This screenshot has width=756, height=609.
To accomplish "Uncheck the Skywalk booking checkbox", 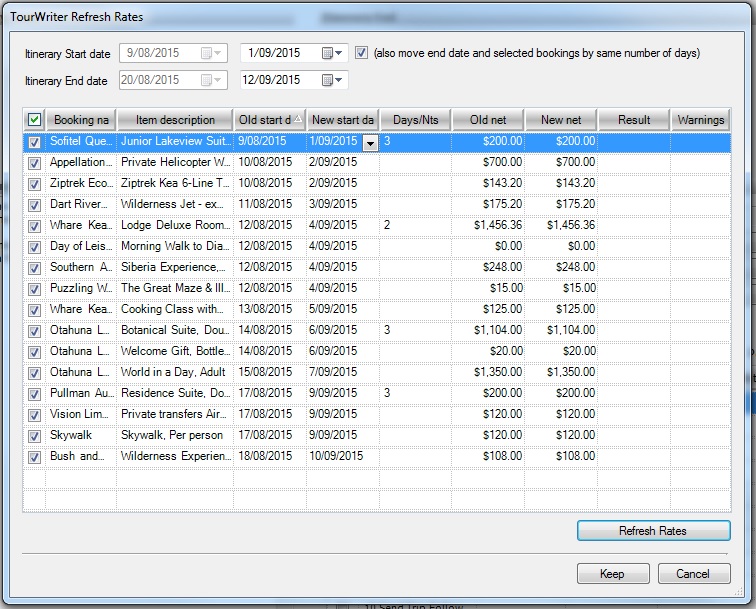I will pyautogui.click(x=34, y=436).
